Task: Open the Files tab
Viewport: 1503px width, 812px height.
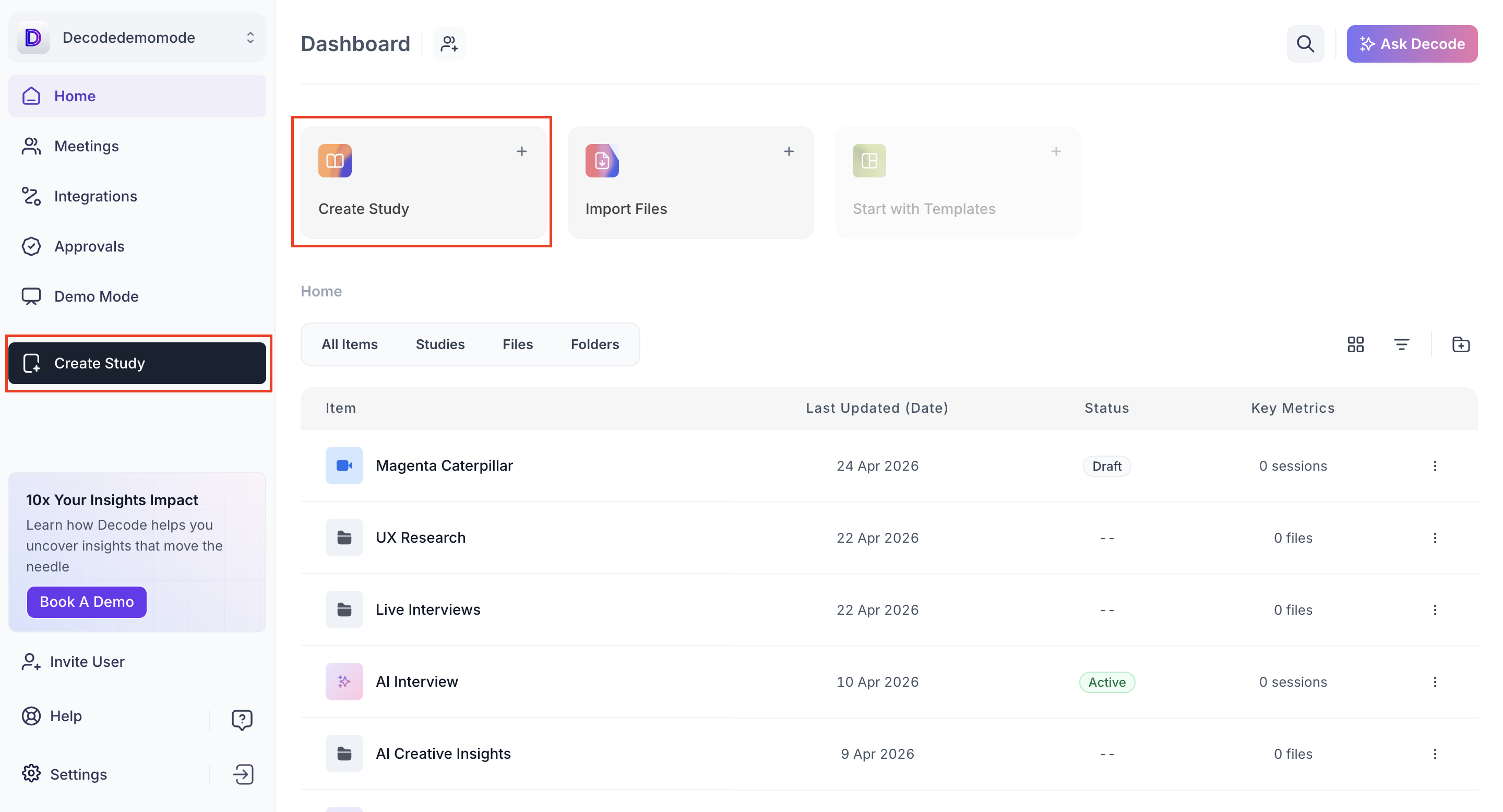Action: coord(518,344)
